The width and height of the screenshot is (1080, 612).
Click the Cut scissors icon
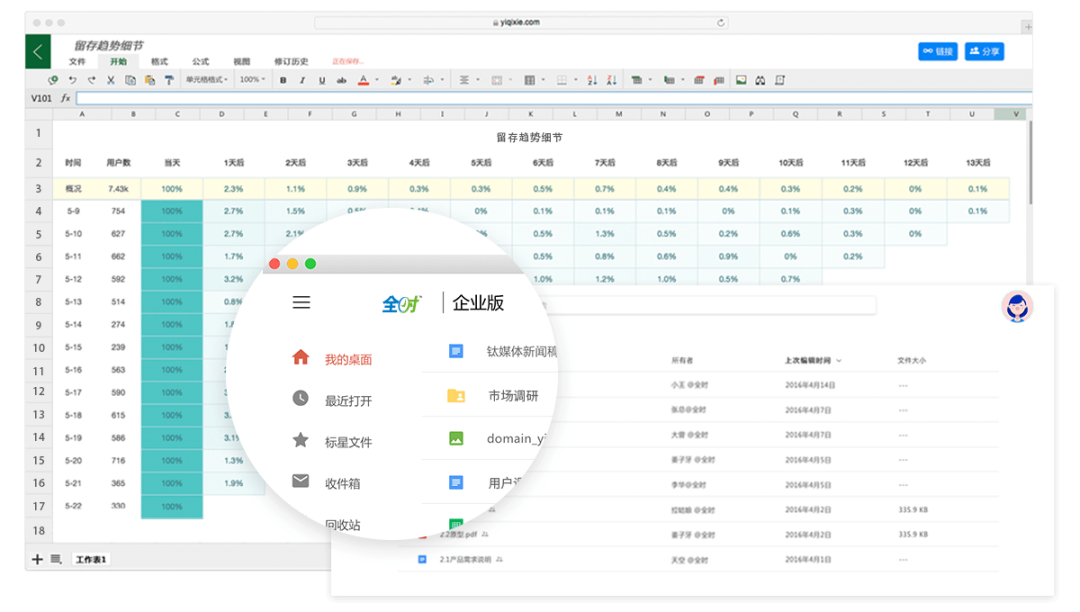point(110,81)
